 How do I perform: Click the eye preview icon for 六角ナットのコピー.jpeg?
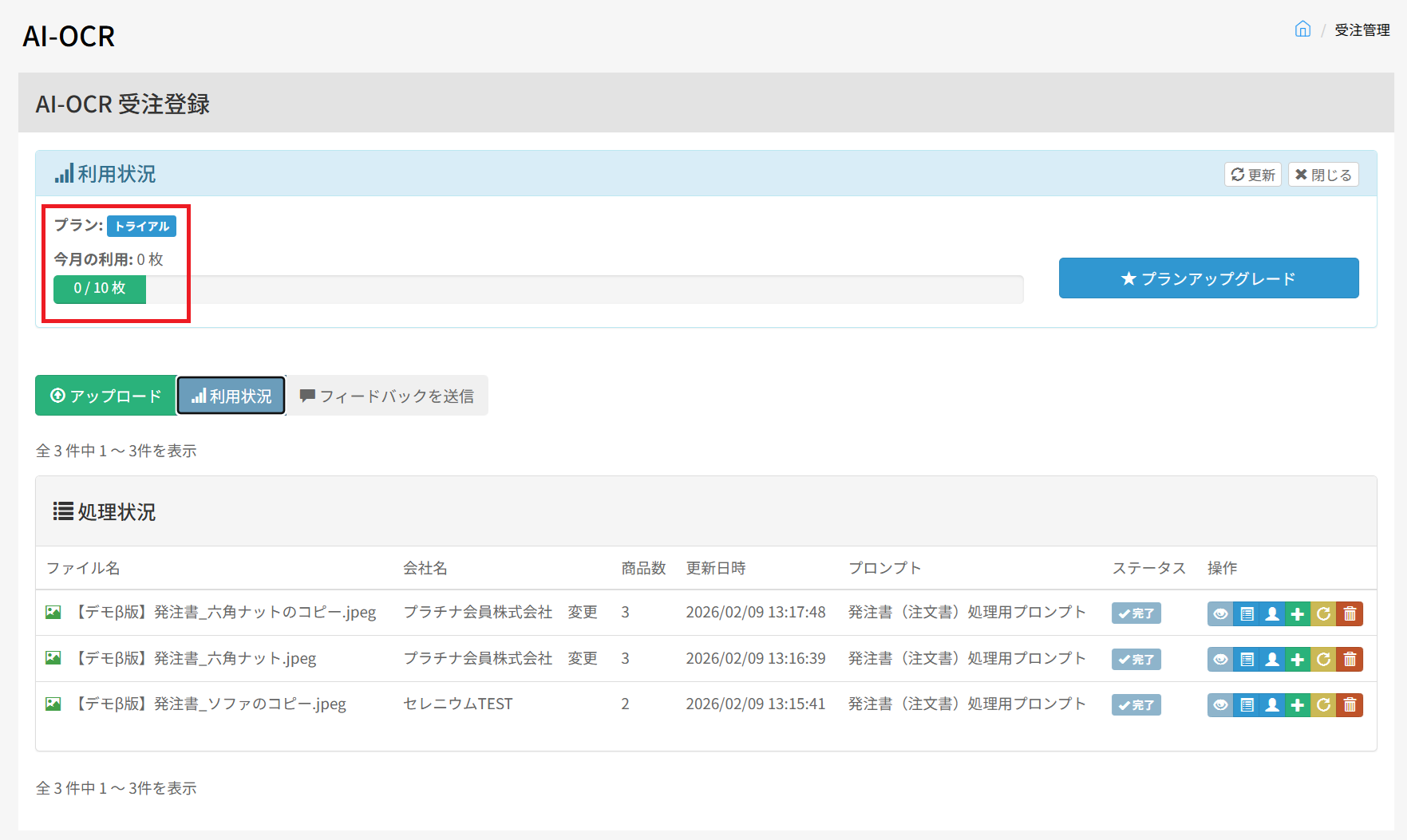pyautogui.click(x=1220, y=613)
